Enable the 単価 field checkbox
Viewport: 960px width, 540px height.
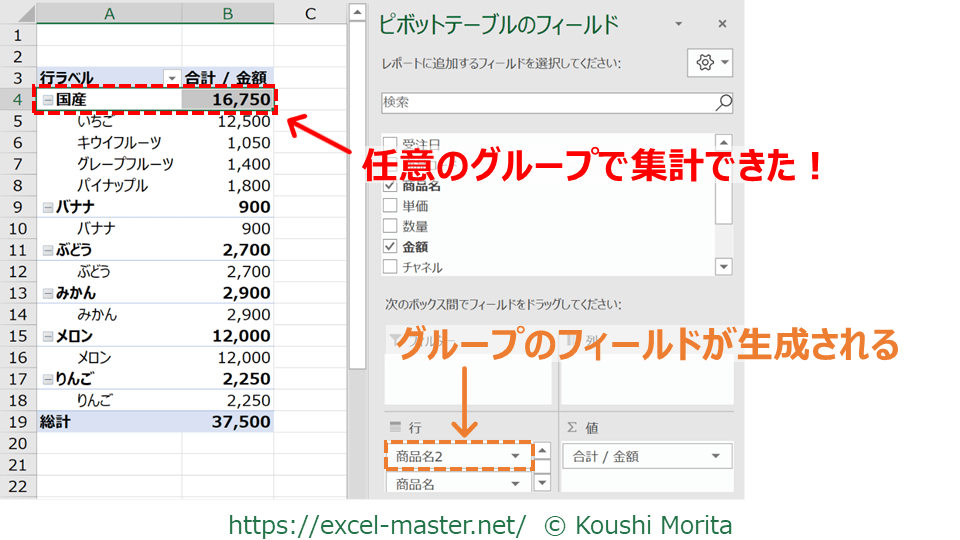tap(390, 205)
